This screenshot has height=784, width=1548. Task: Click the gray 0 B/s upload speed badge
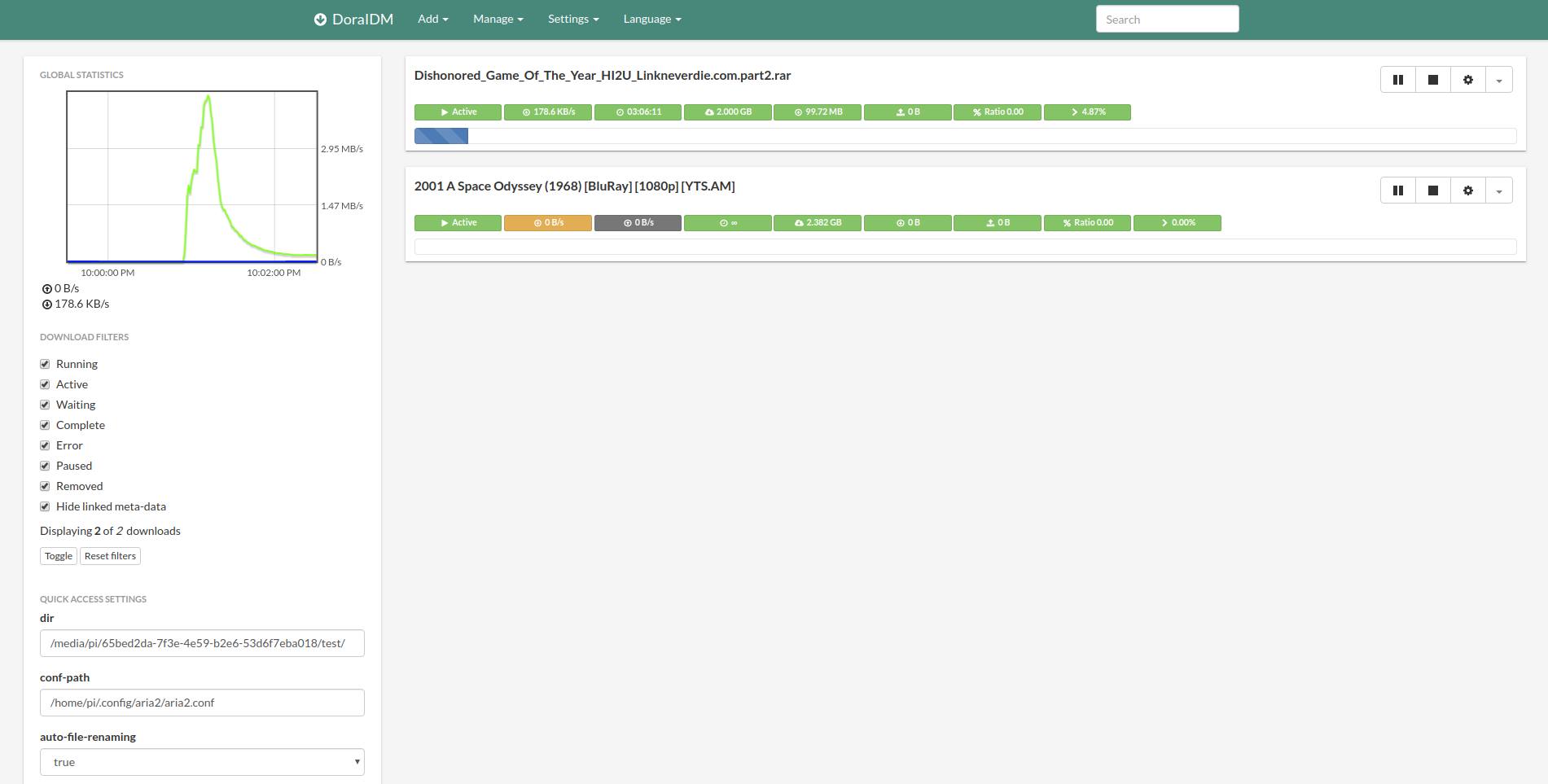638,223
